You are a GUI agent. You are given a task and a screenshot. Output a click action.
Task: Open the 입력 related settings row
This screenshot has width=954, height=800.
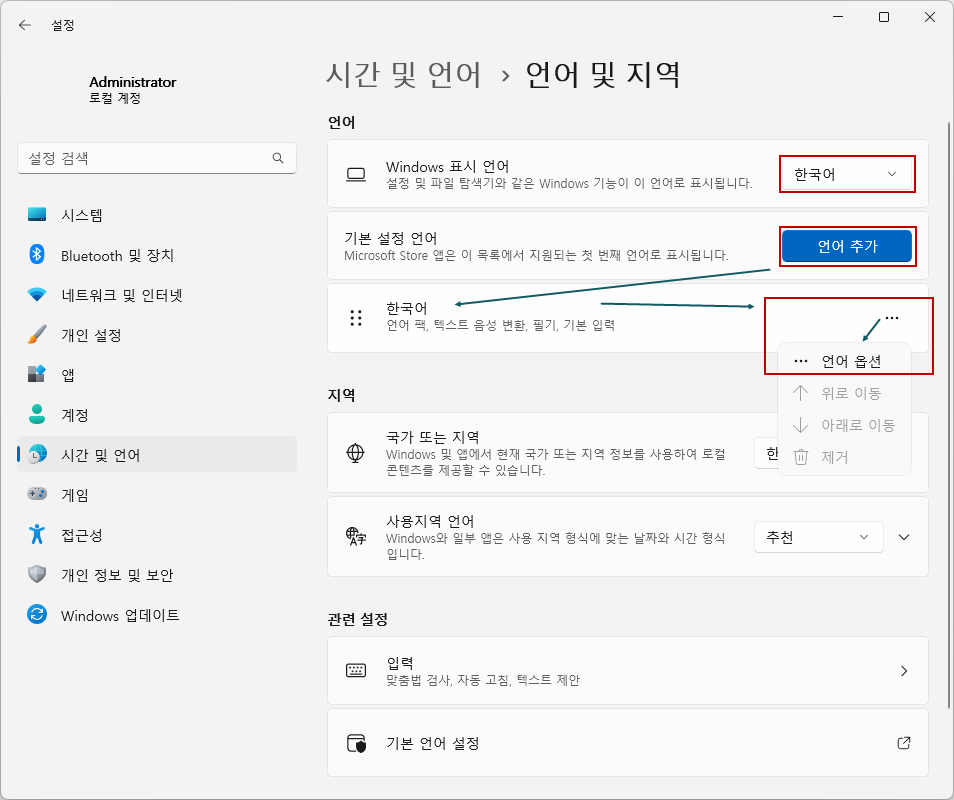(x=628, y=670)
